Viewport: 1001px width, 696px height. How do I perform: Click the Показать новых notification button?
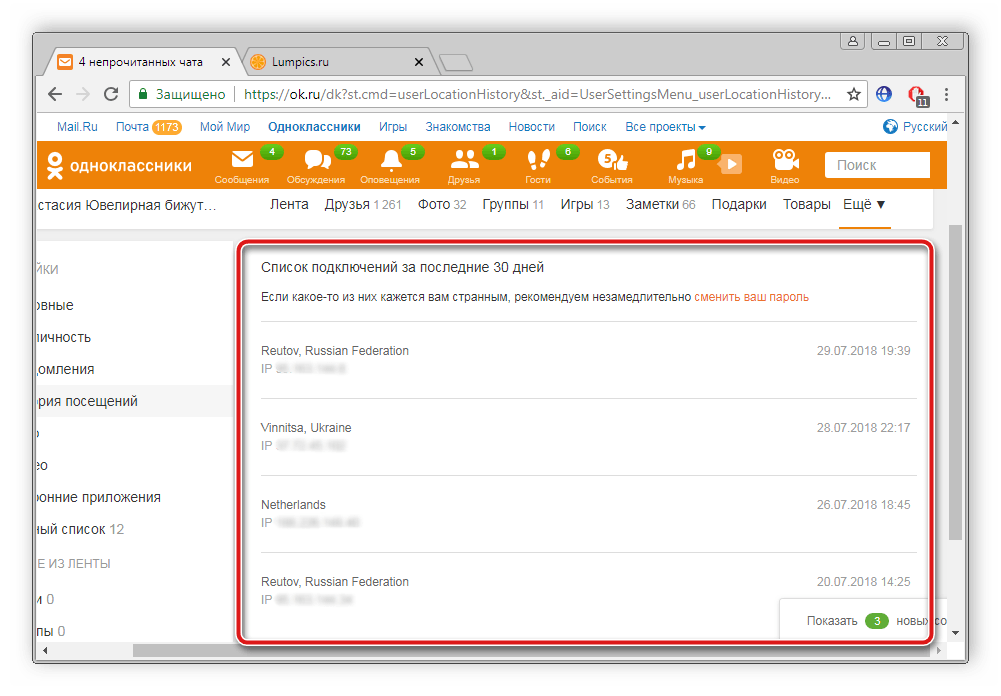point(860,621)
